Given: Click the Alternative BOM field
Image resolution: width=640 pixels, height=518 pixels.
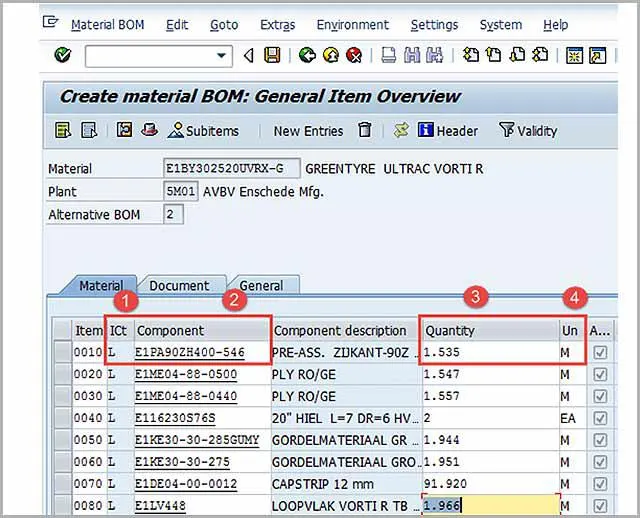Looking at the screenshot, I should [173, 214].
